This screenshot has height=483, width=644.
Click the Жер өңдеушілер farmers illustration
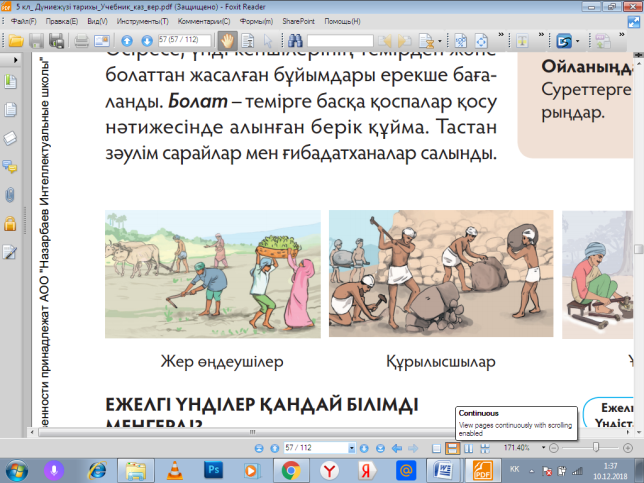(213, 274)
